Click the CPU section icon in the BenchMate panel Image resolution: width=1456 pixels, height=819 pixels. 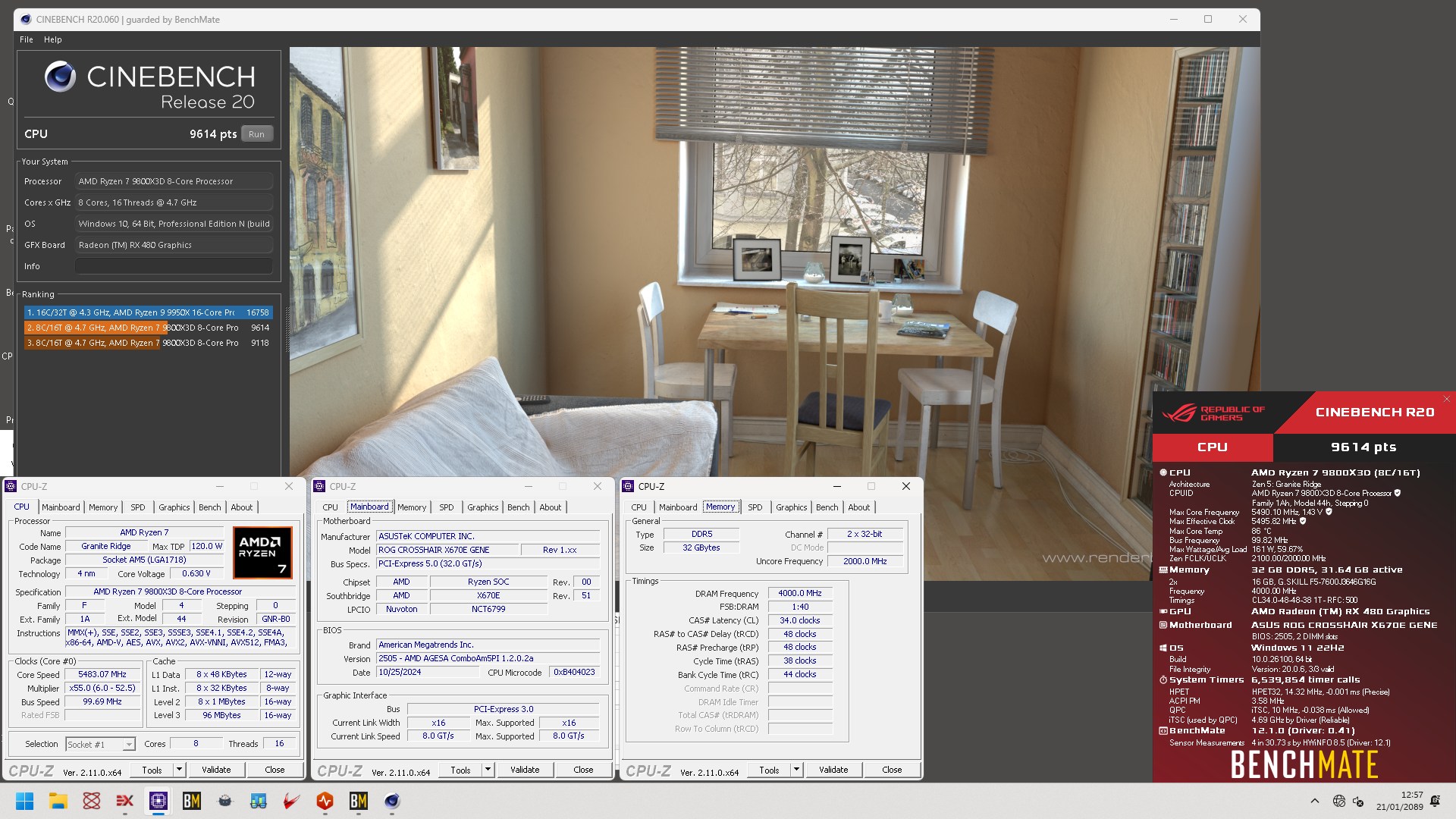1163,472
